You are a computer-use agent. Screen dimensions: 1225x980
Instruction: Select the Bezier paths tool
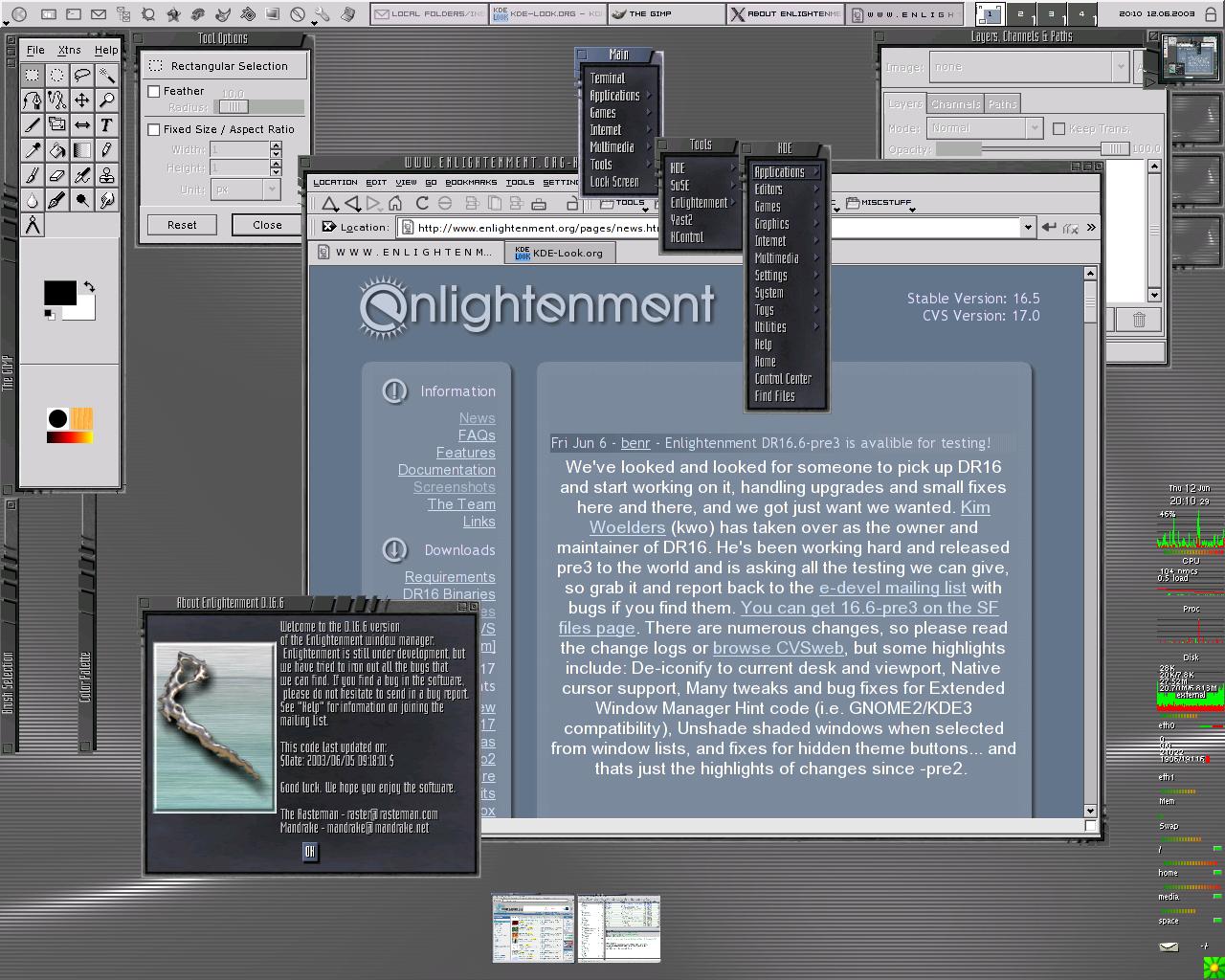click(x=33, y=100)
